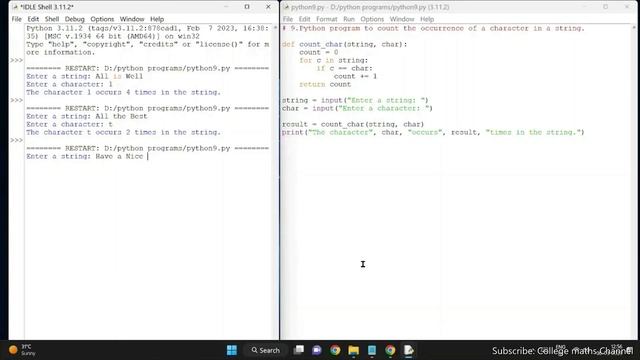Open the weather widget showing Sunny
The height and width of the screenshot is (360, 640).
click(x=22, y=350)
